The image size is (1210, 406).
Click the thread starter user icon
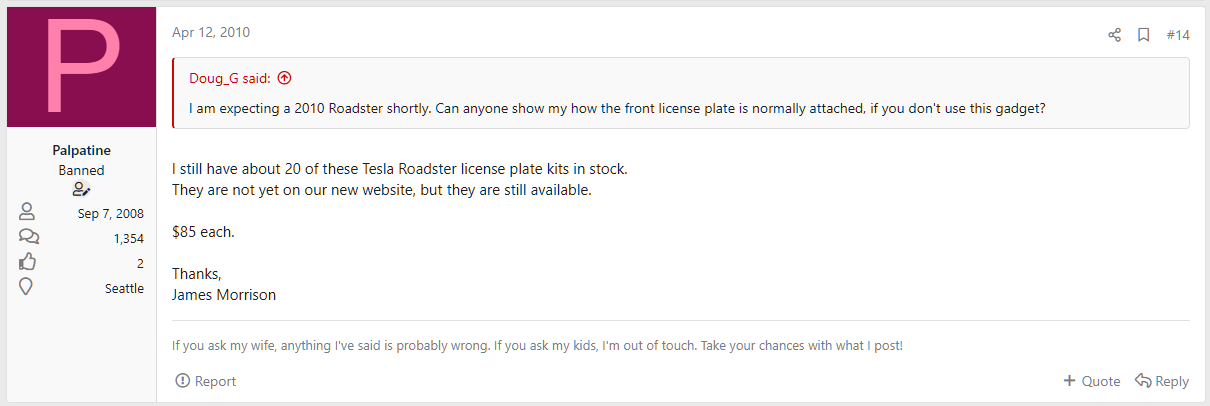[x=81, y=189]
